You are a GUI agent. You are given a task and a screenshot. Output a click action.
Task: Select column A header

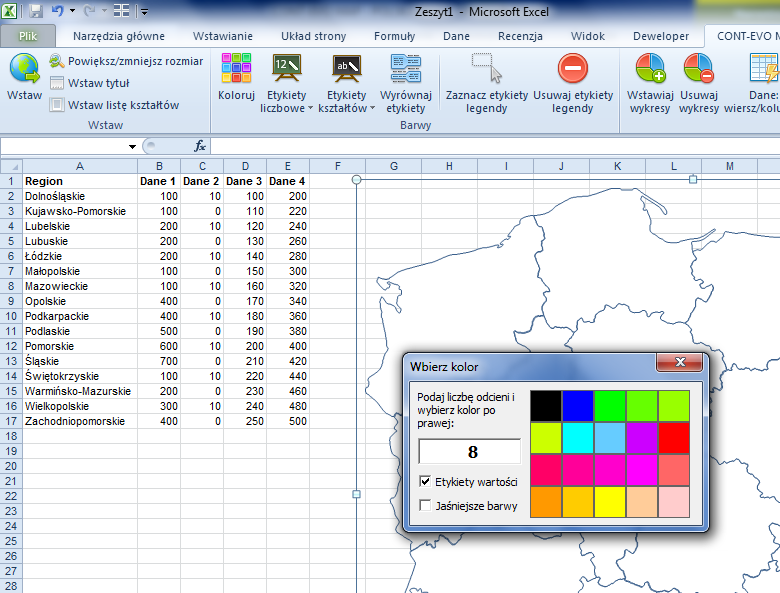tap(80, 166)
